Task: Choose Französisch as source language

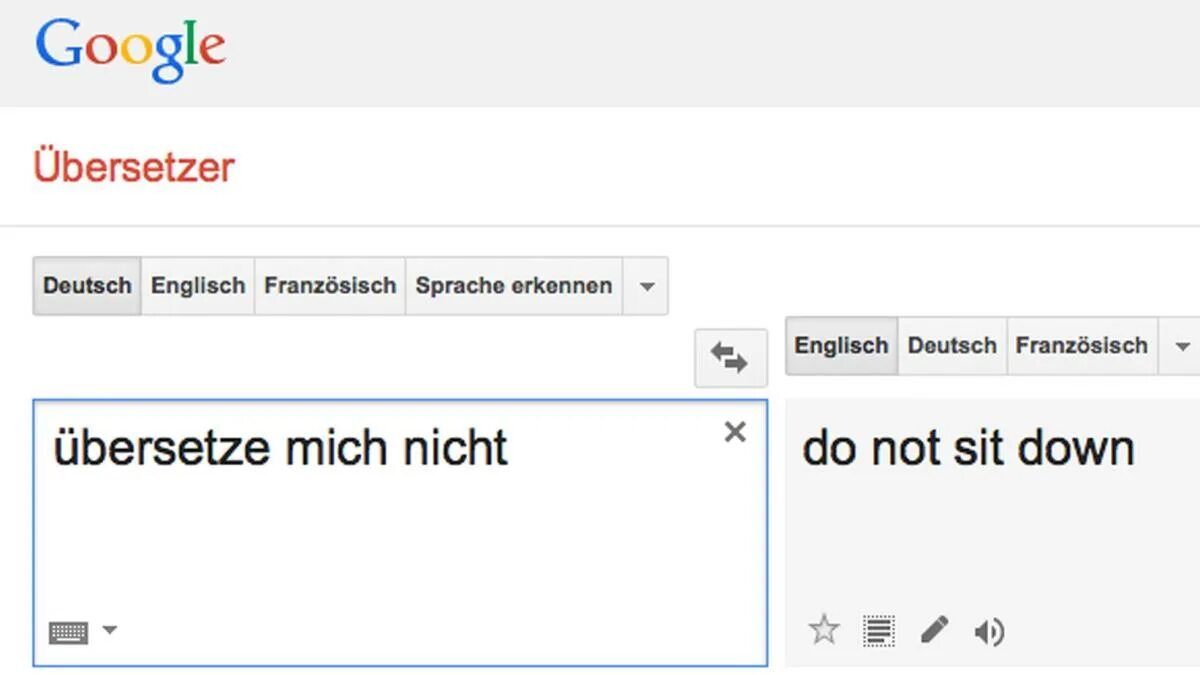Action: pos(330,286)
